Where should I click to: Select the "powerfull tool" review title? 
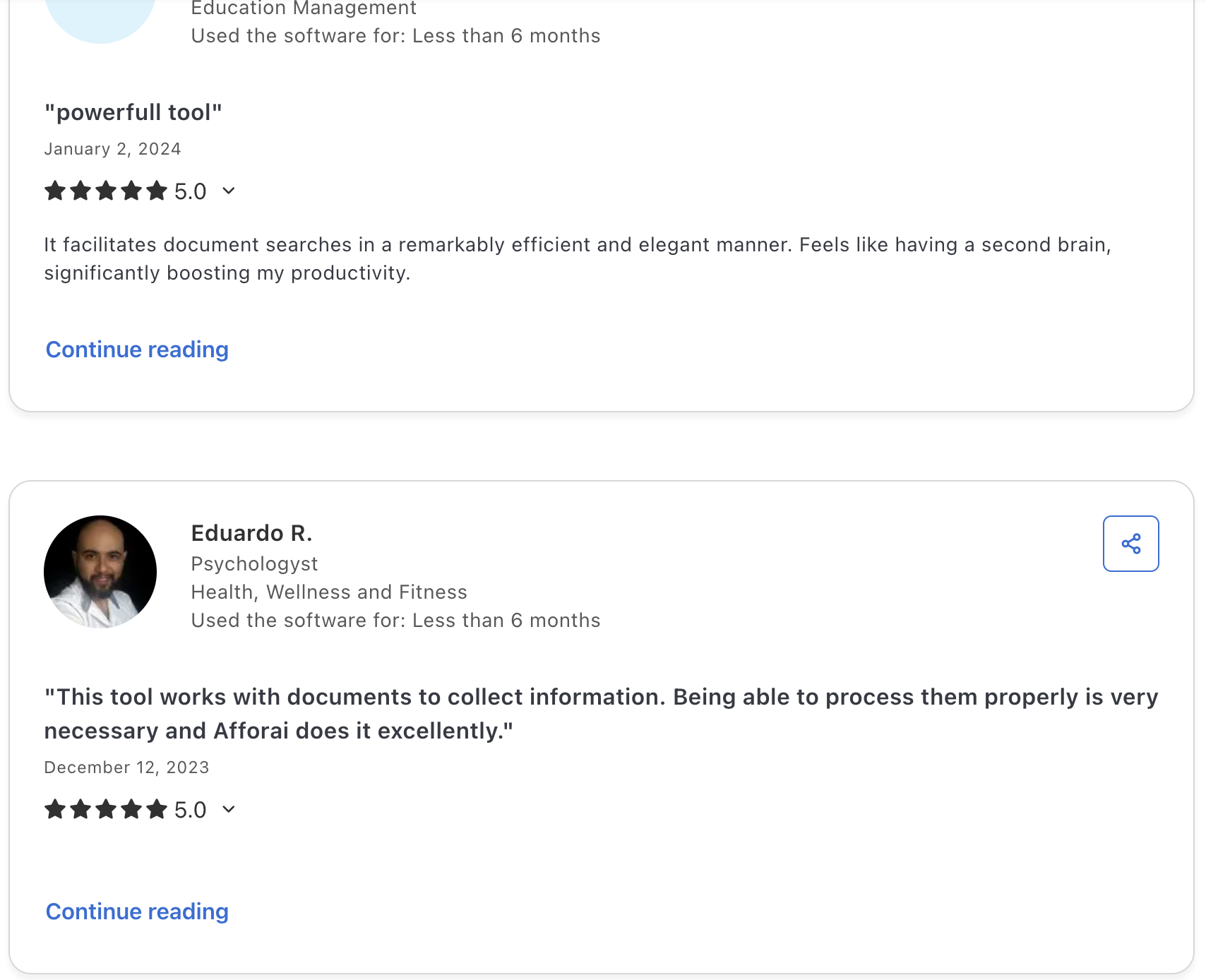(133, 112)
